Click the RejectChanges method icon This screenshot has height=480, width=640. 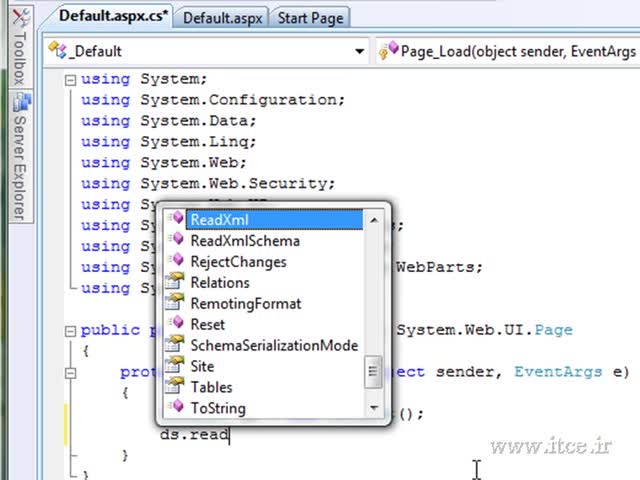(x=176, y=260)
